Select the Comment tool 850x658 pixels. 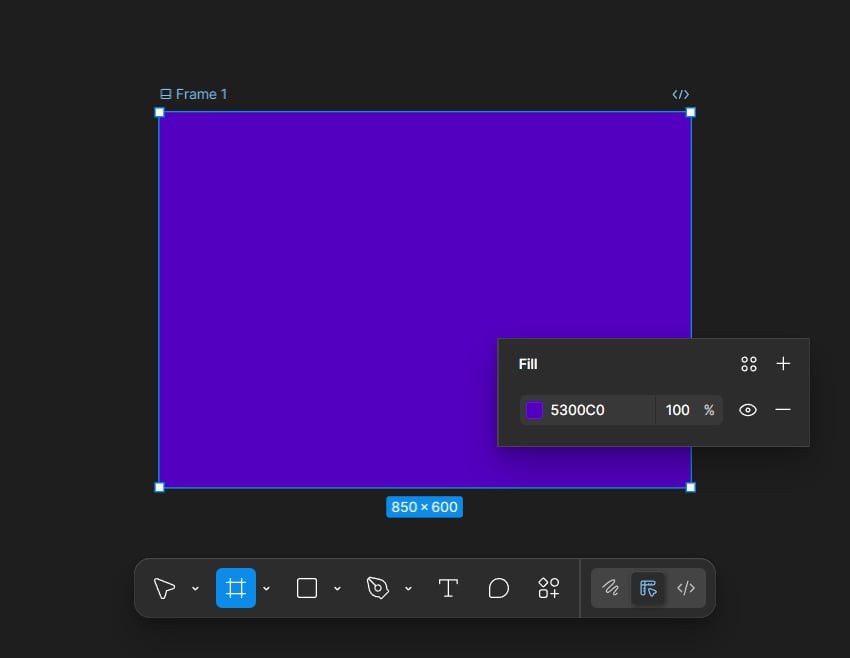pyautogui.click(x=499, y=588)
